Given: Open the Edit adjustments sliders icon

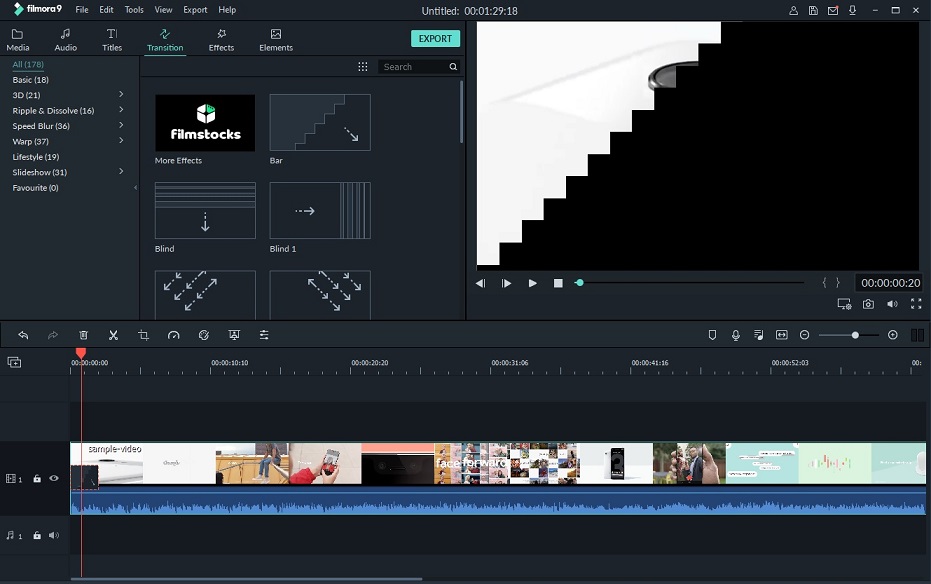Looking at the screenshot, I should click(264, 335).
